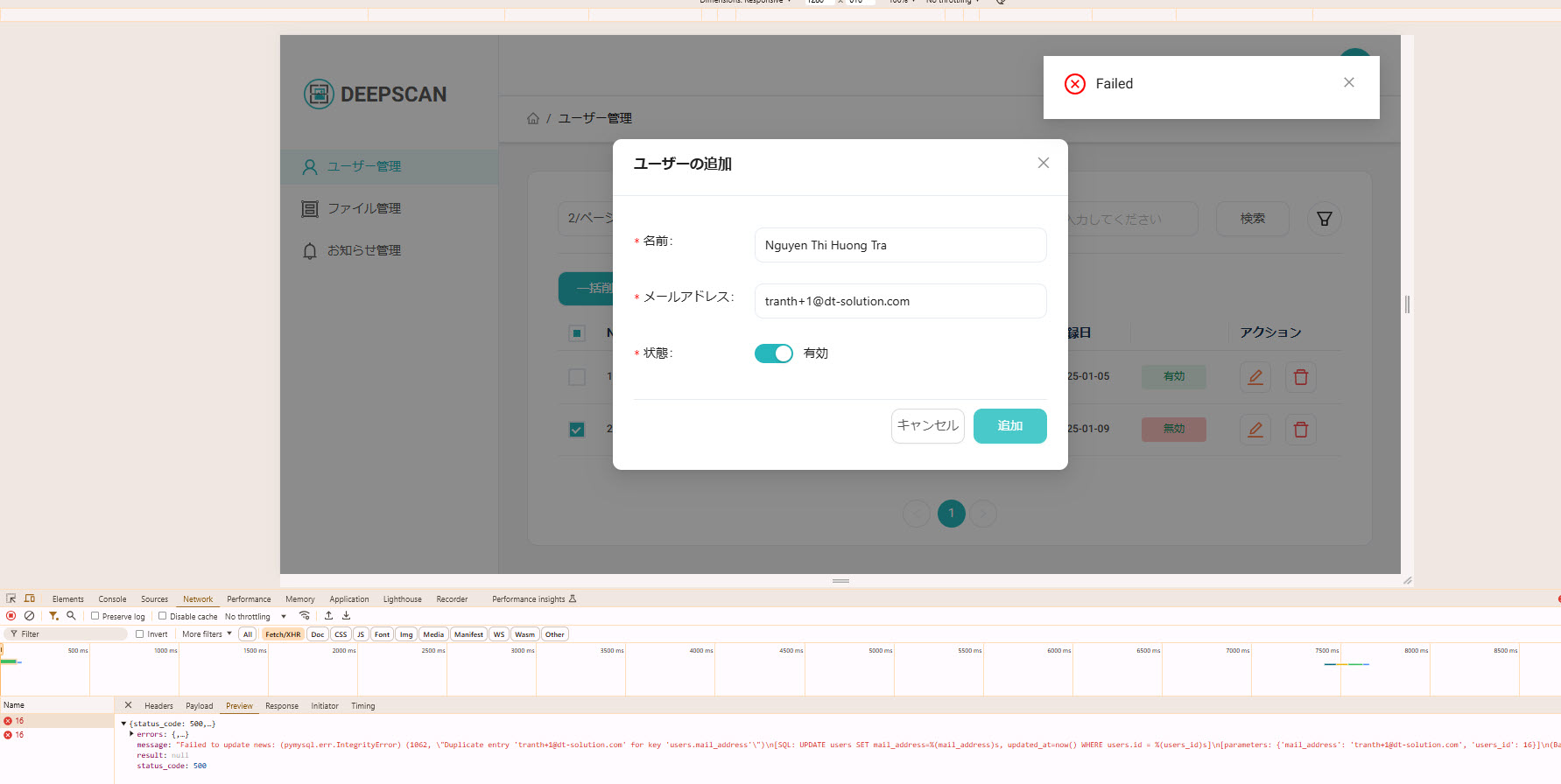
Task: Expand the More filters dropdown
Action: (207, 634)
